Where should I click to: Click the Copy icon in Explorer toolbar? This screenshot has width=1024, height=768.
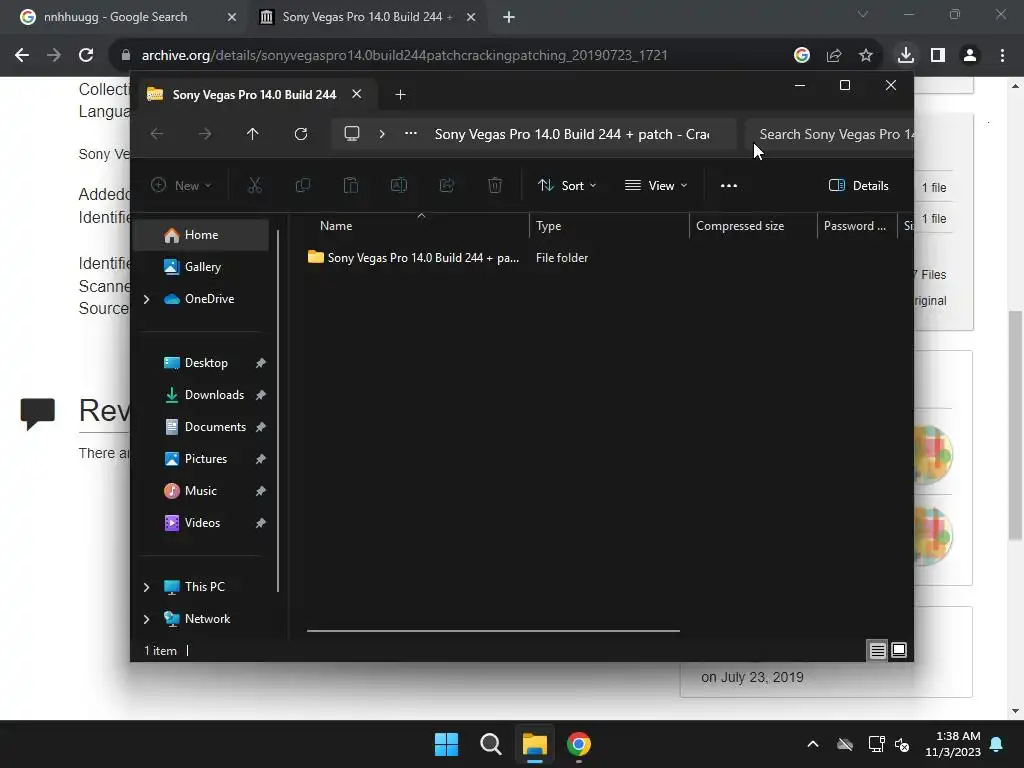[302, 186]
